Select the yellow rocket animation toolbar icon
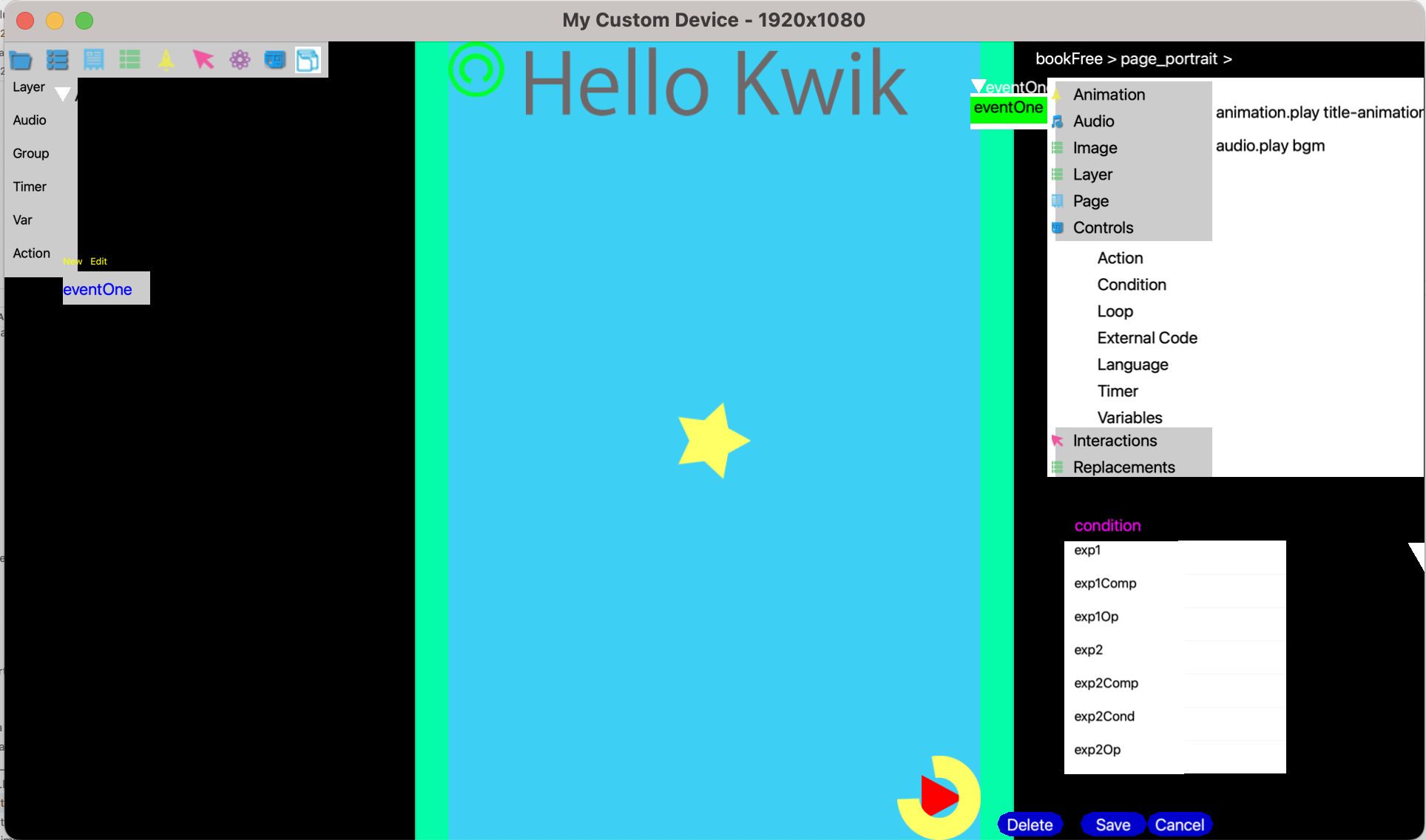This screenshot has height=840, width=1426. click(x=166, y=60)
